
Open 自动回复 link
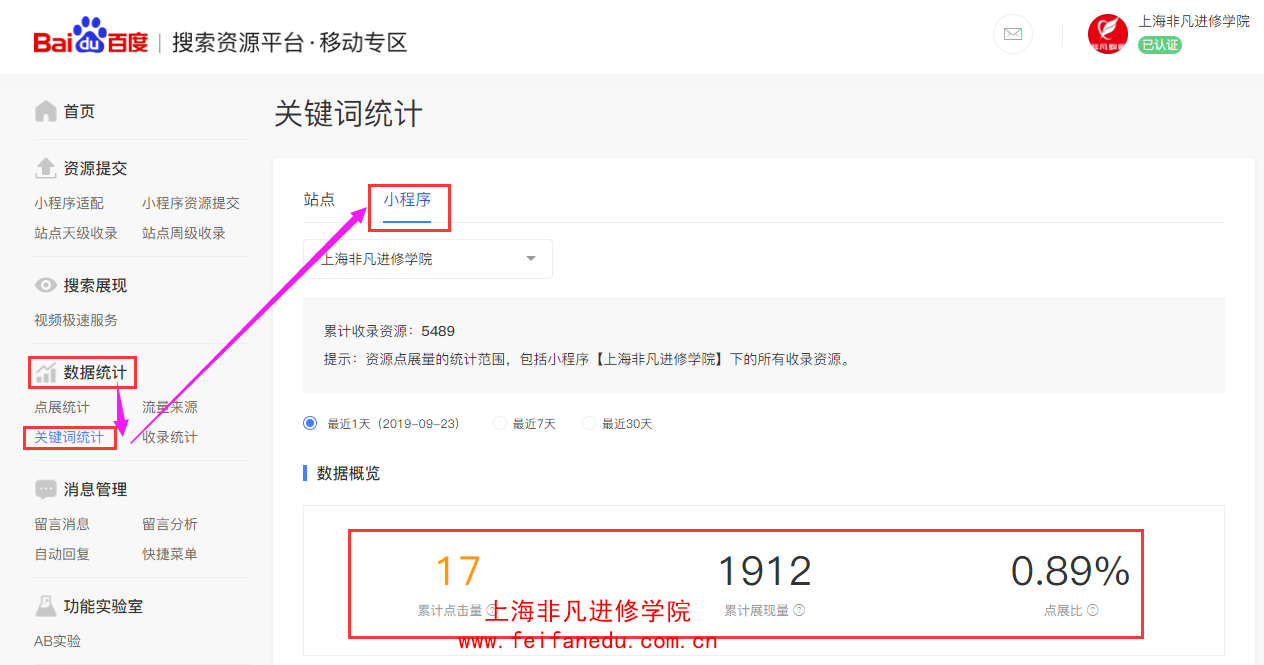point(62,554)
